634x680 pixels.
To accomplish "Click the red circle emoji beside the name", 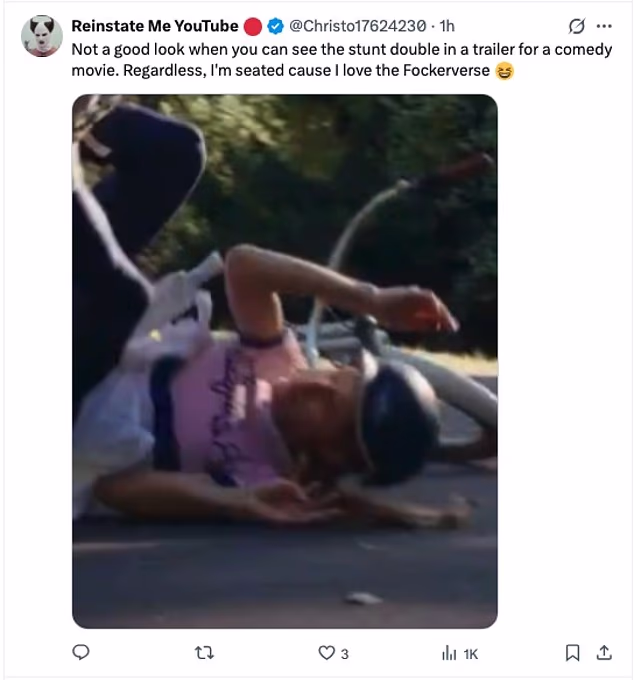I will (253, 26).
